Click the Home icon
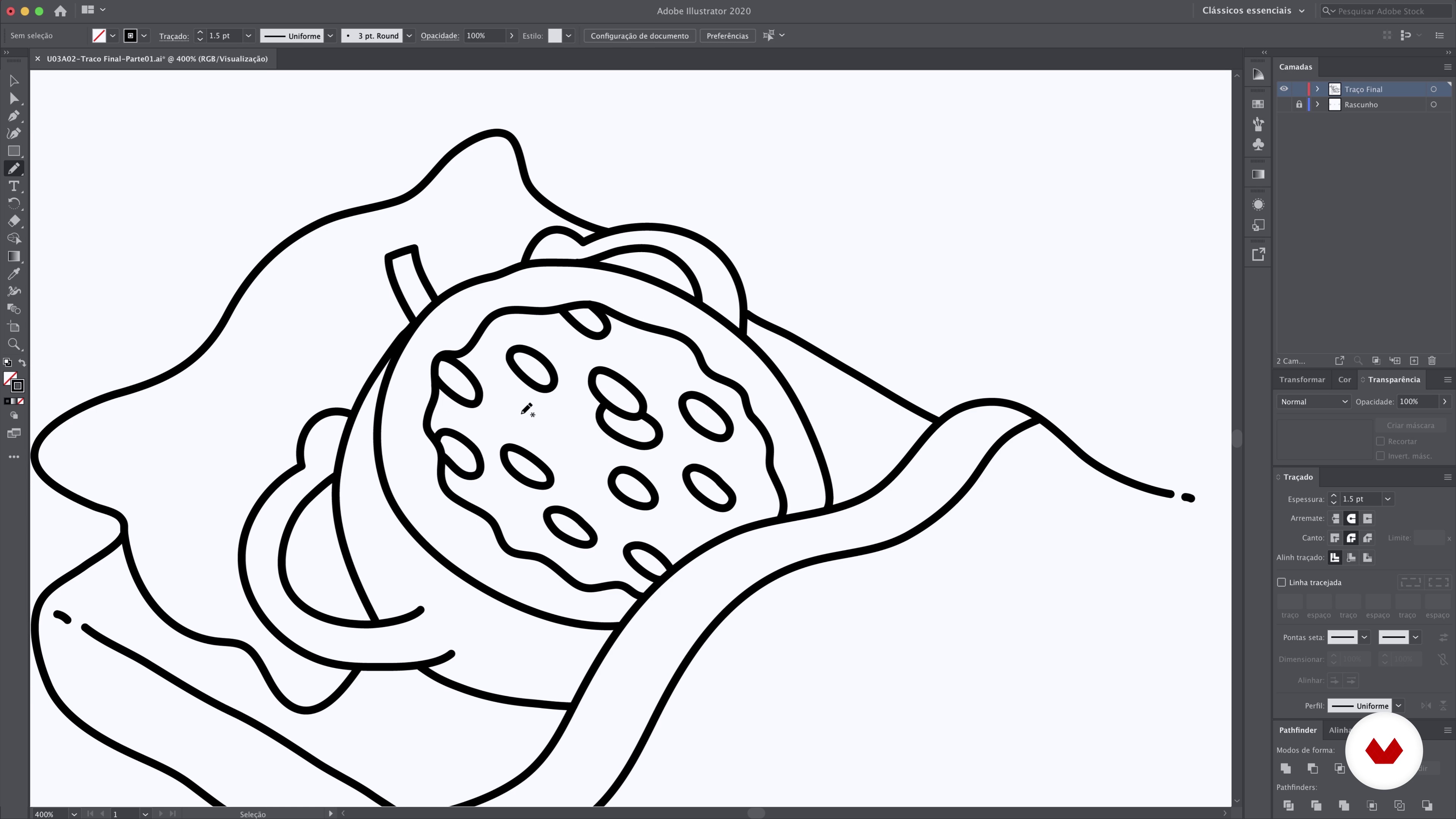Screen dimensions: 1456x819 60,11
